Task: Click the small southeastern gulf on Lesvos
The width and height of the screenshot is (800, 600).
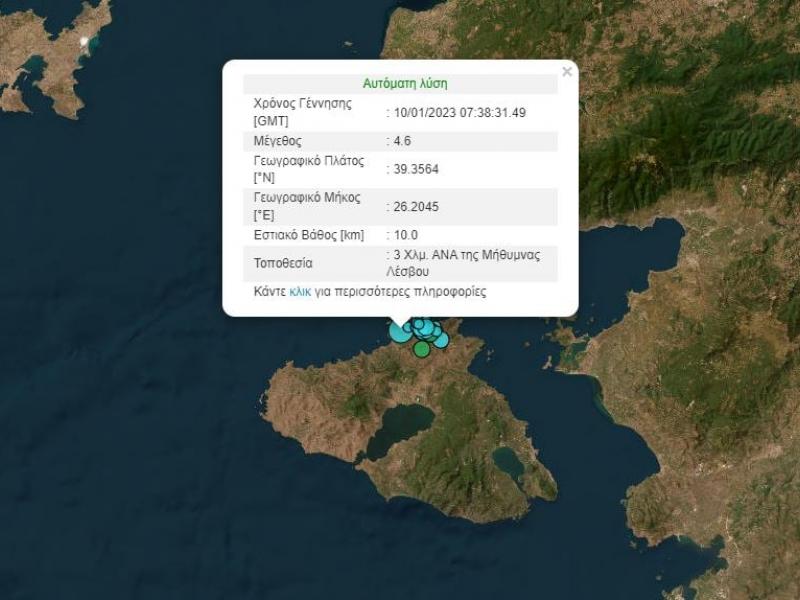Action: (509, 463)
